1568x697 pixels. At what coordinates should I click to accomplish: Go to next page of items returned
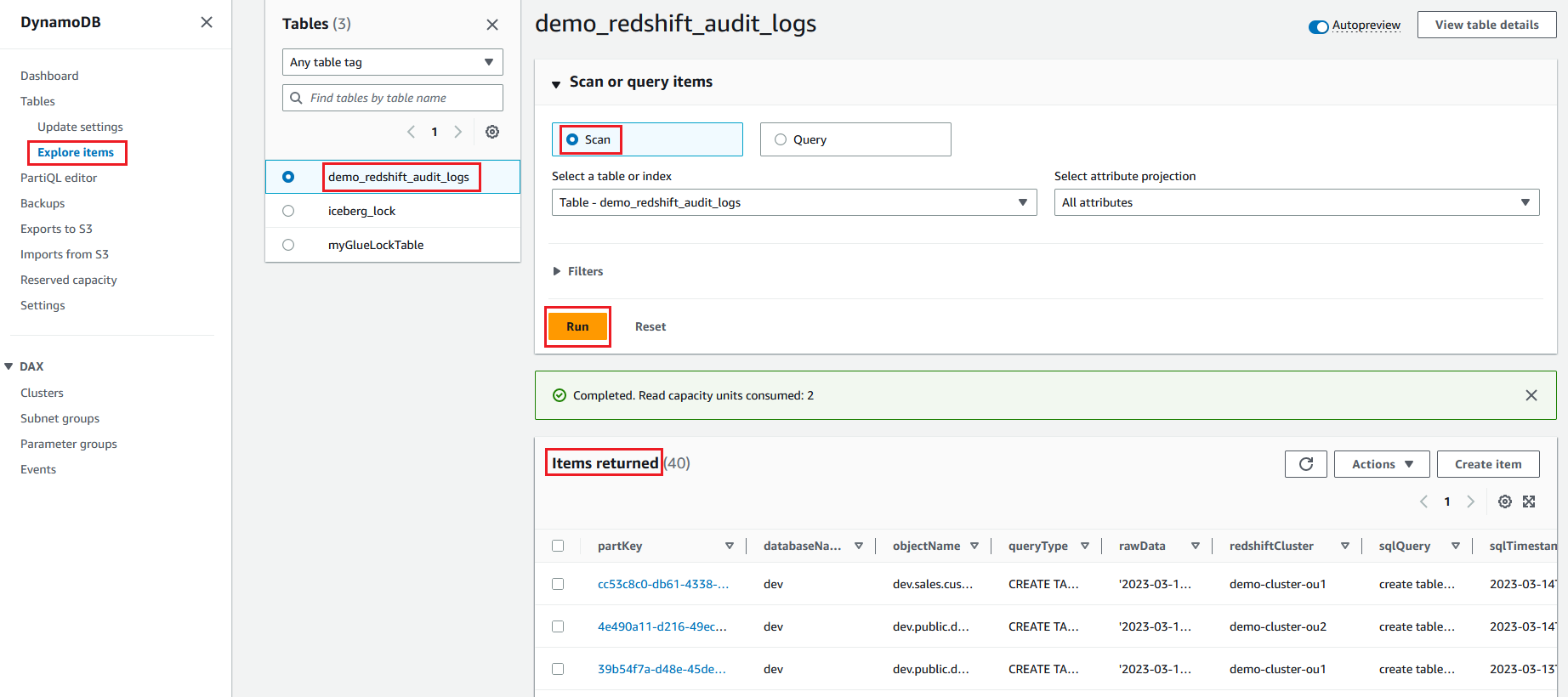coord(1470,501)
